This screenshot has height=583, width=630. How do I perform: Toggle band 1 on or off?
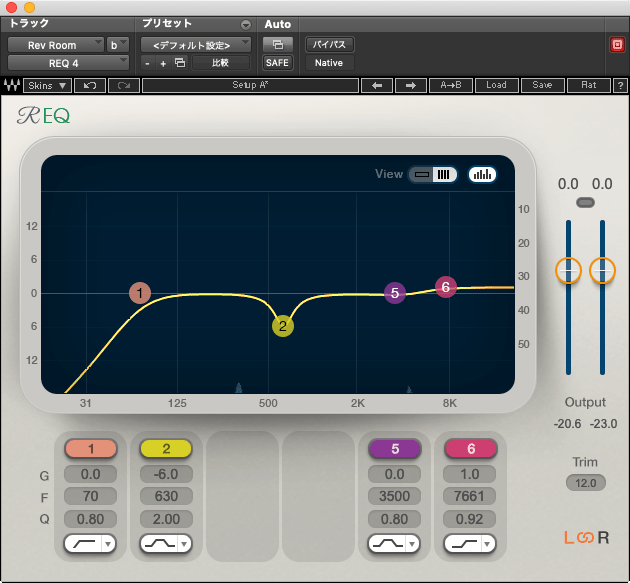coord(91,448)
